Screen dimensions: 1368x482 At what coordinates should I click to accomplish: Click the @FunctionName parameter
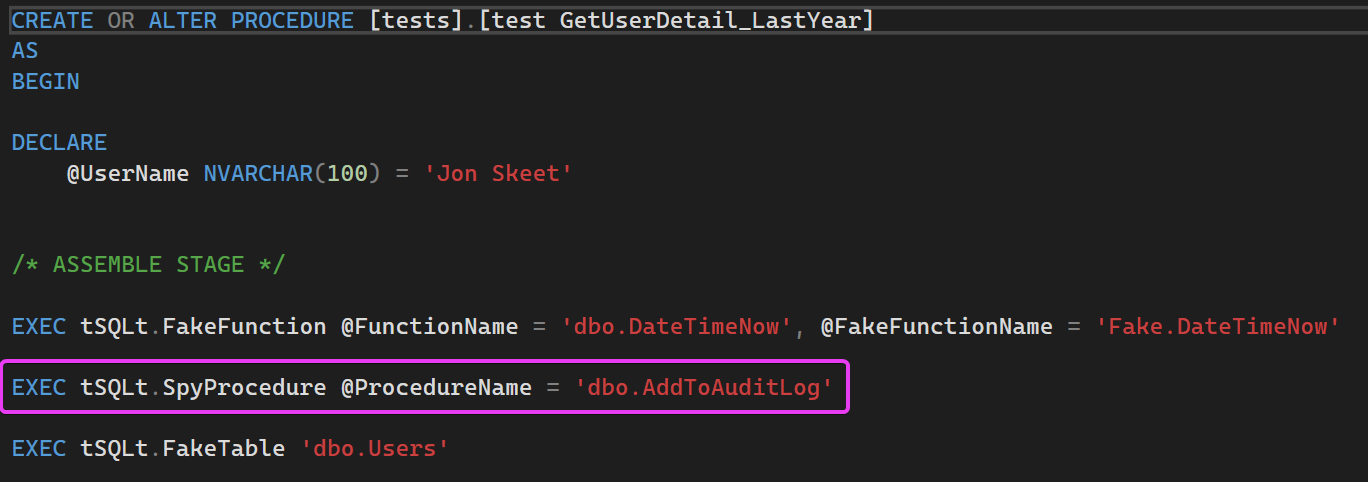tap(429, 326)
